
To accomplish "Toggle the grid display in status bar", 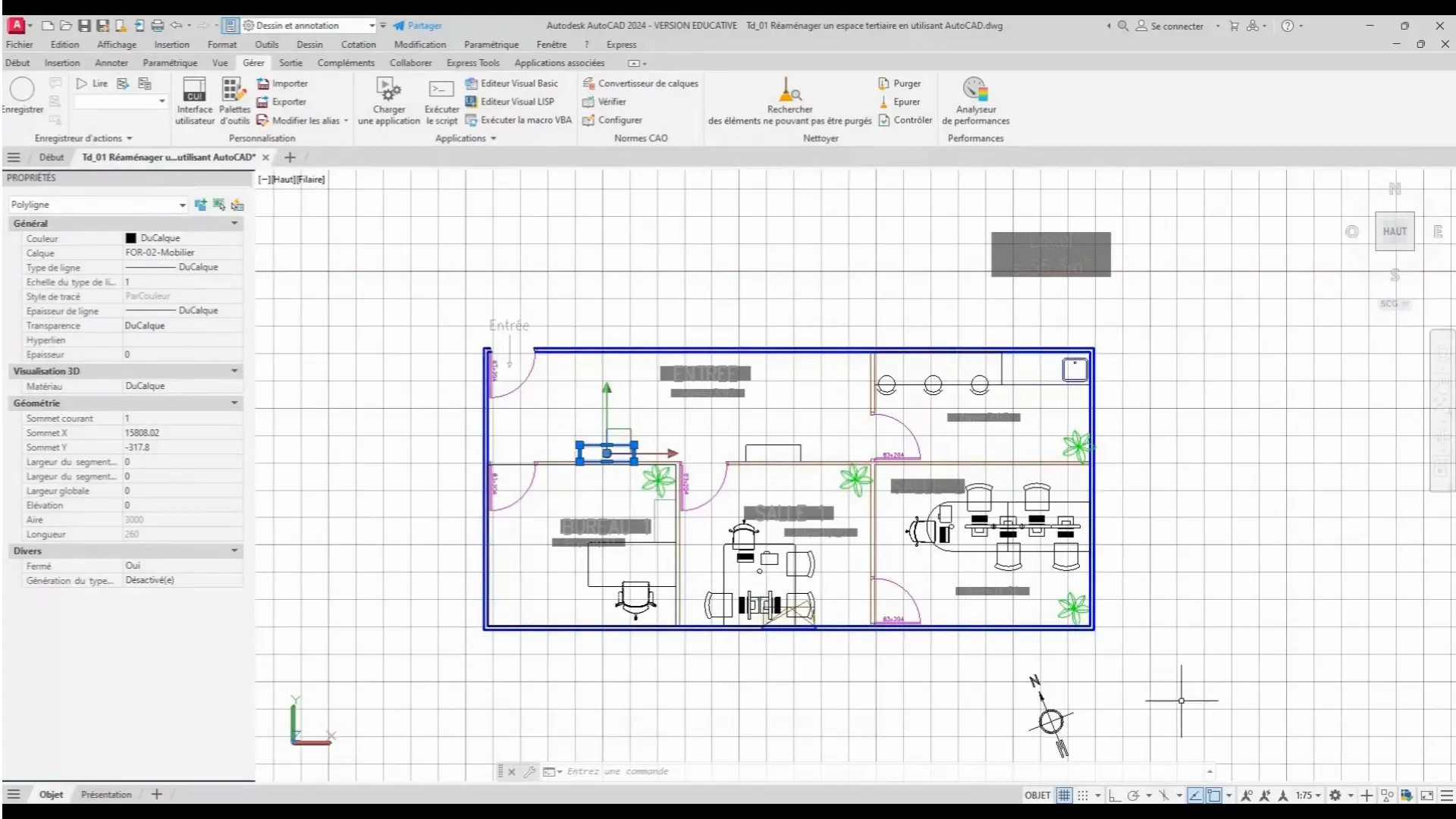I will pos(1064,795).
